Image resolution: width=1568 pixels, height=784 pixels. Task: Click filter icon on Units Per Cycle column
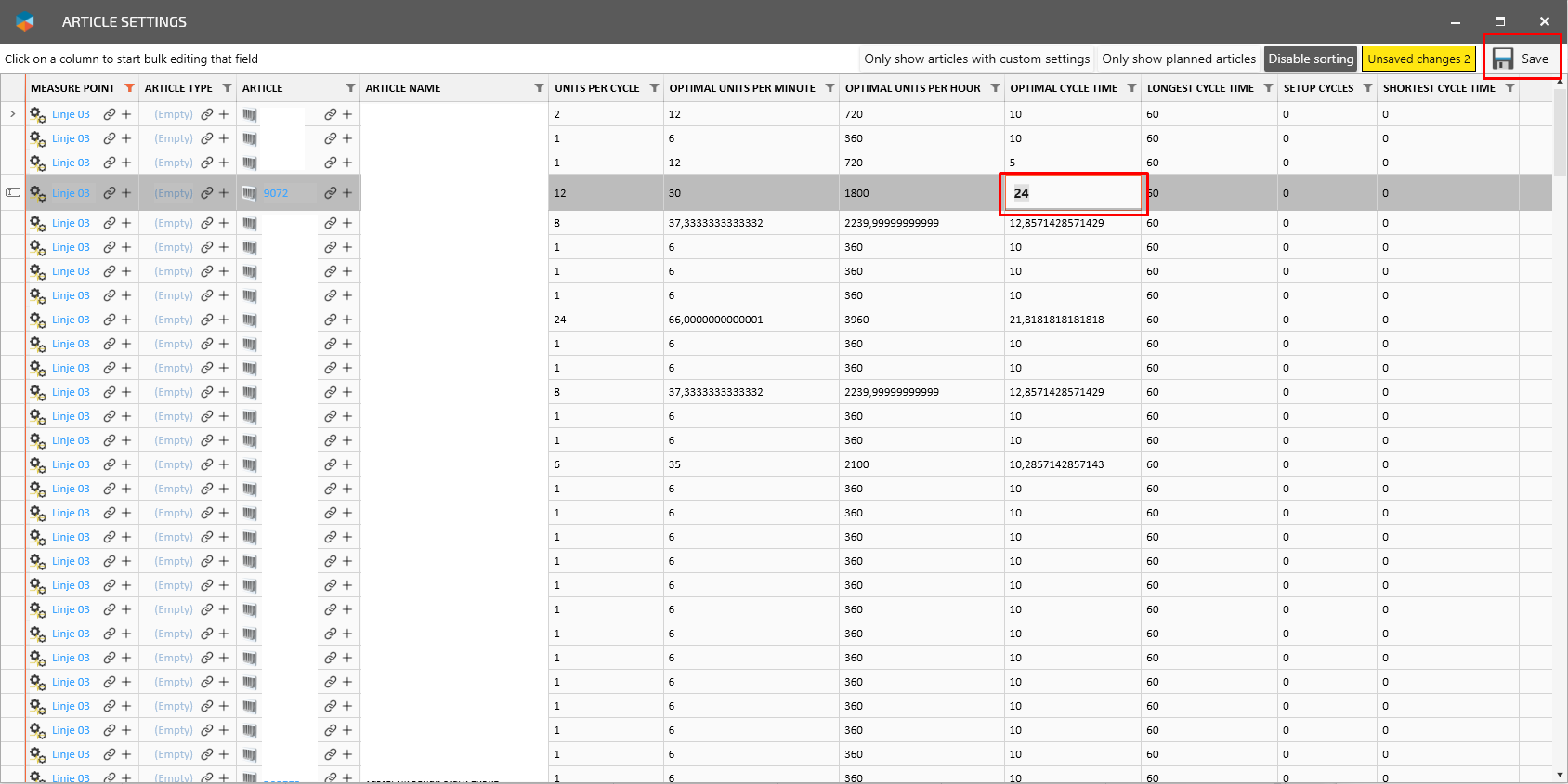pyautogui.click(x=654, y=88)
